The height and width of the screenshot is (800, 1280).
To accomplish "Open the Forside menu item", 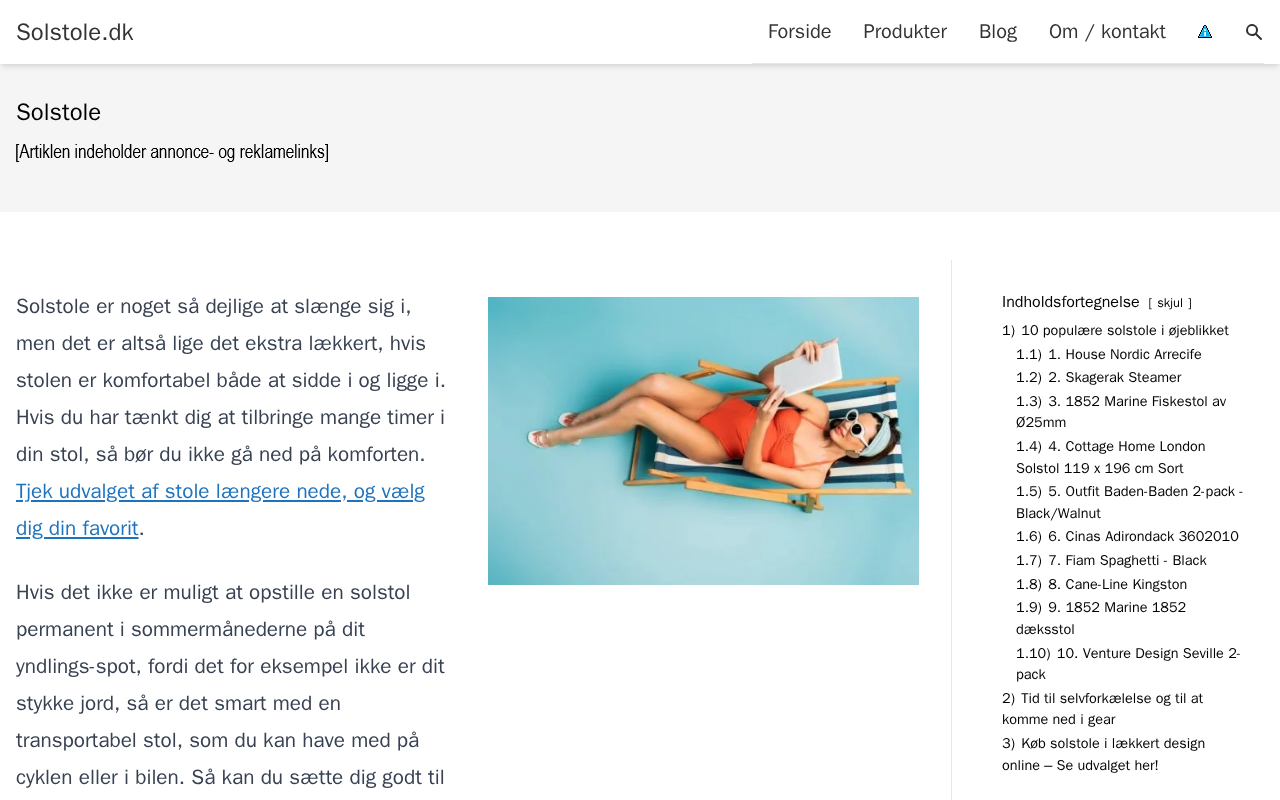I will click(x=799, y=32).
